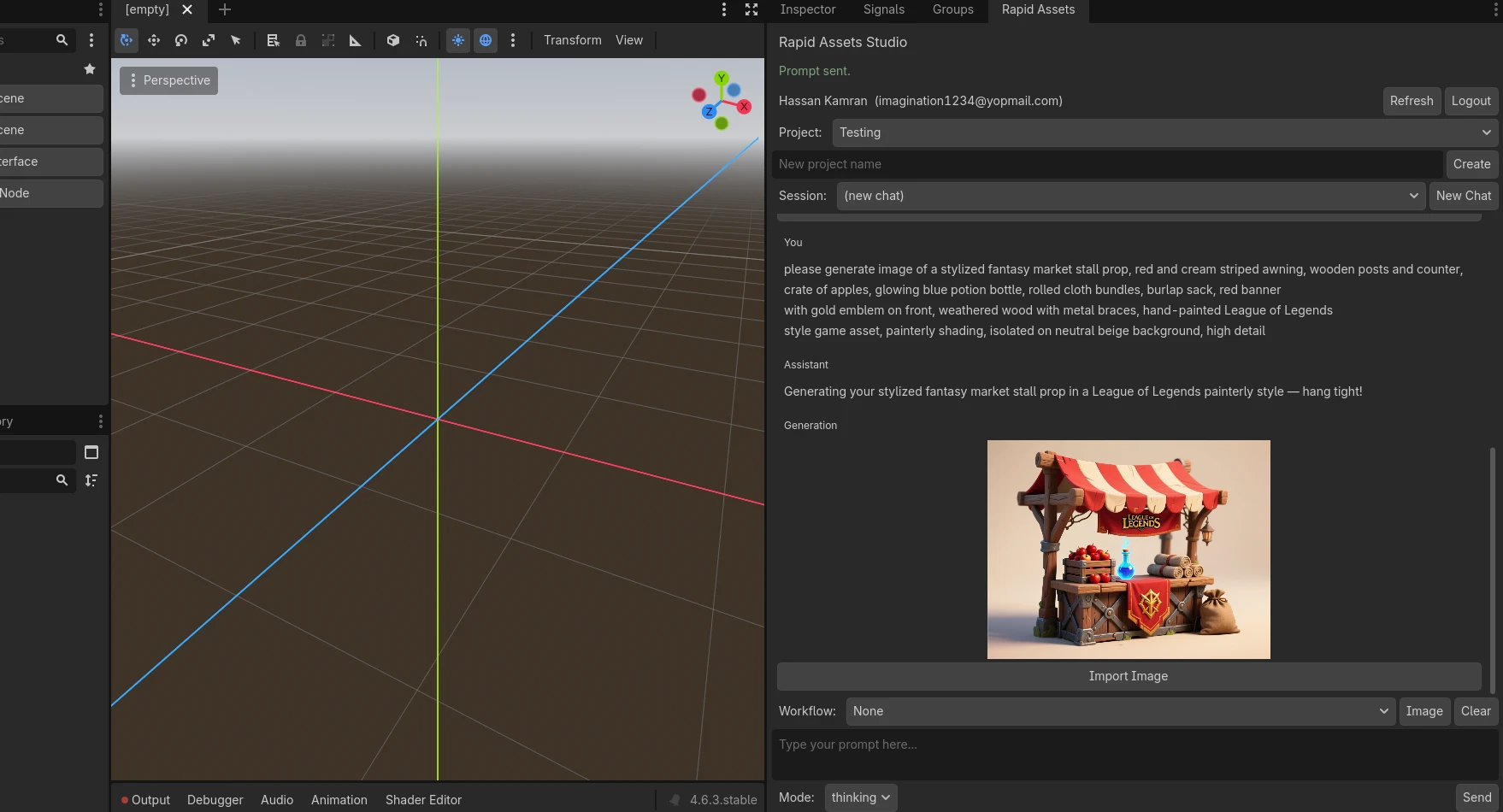Viewport: 1503px width, 812px height.
Task: Open the Audio bottom panel
Action: [x=277, y=800]
